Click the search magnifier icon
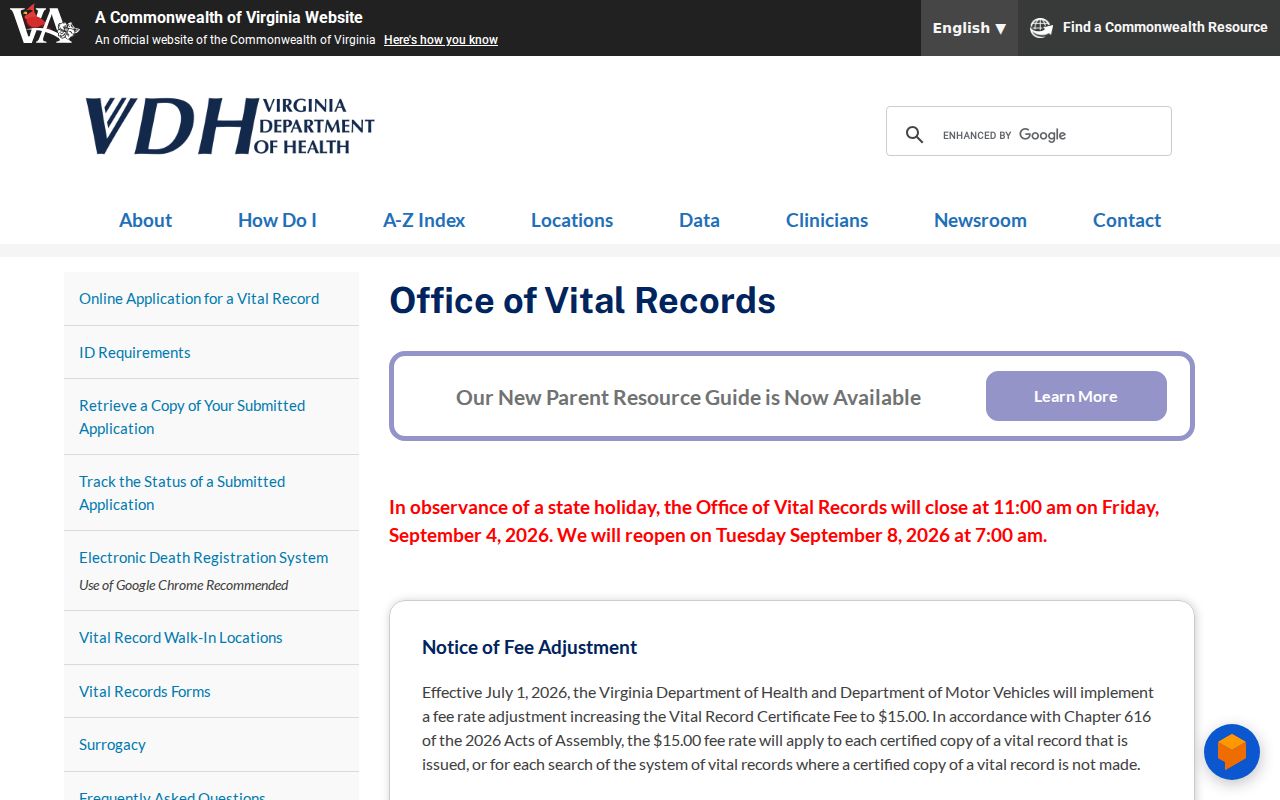This screenshot has height=800, width=1280. pos(914,134)
